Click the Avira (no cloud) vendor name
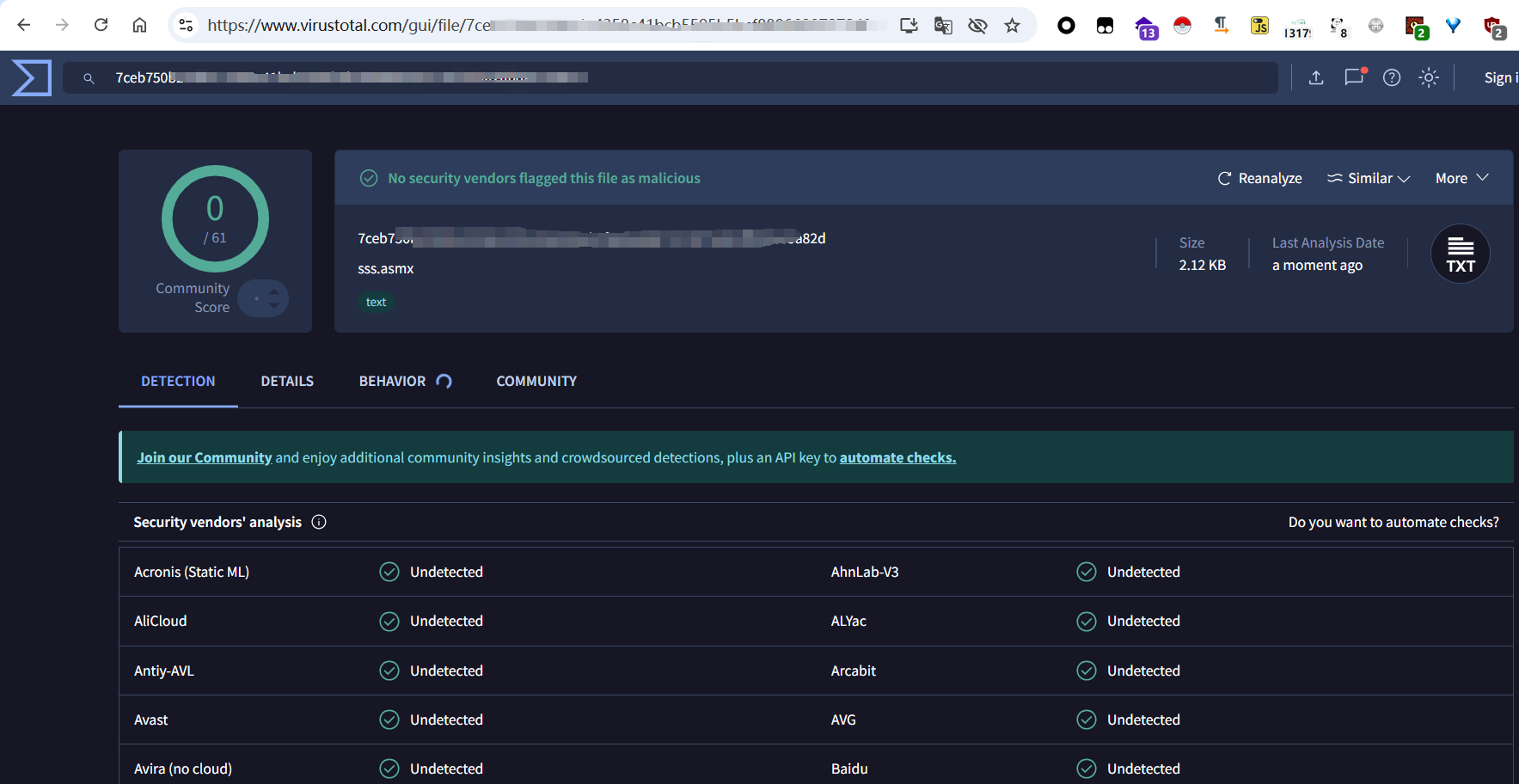 tap(183, 769)
